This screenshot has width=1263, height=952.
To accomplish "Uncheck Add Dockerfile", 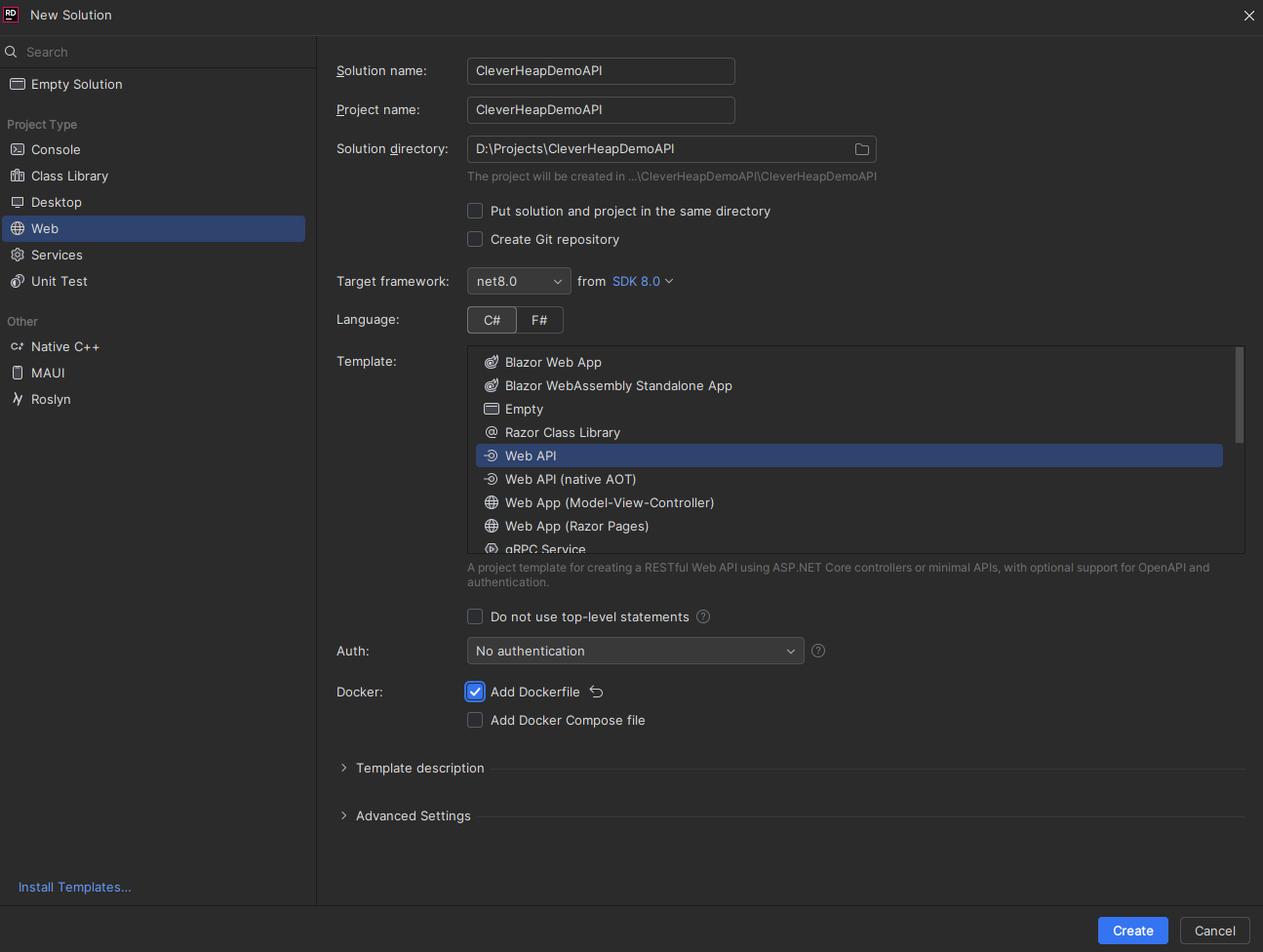I will point(474,692).
